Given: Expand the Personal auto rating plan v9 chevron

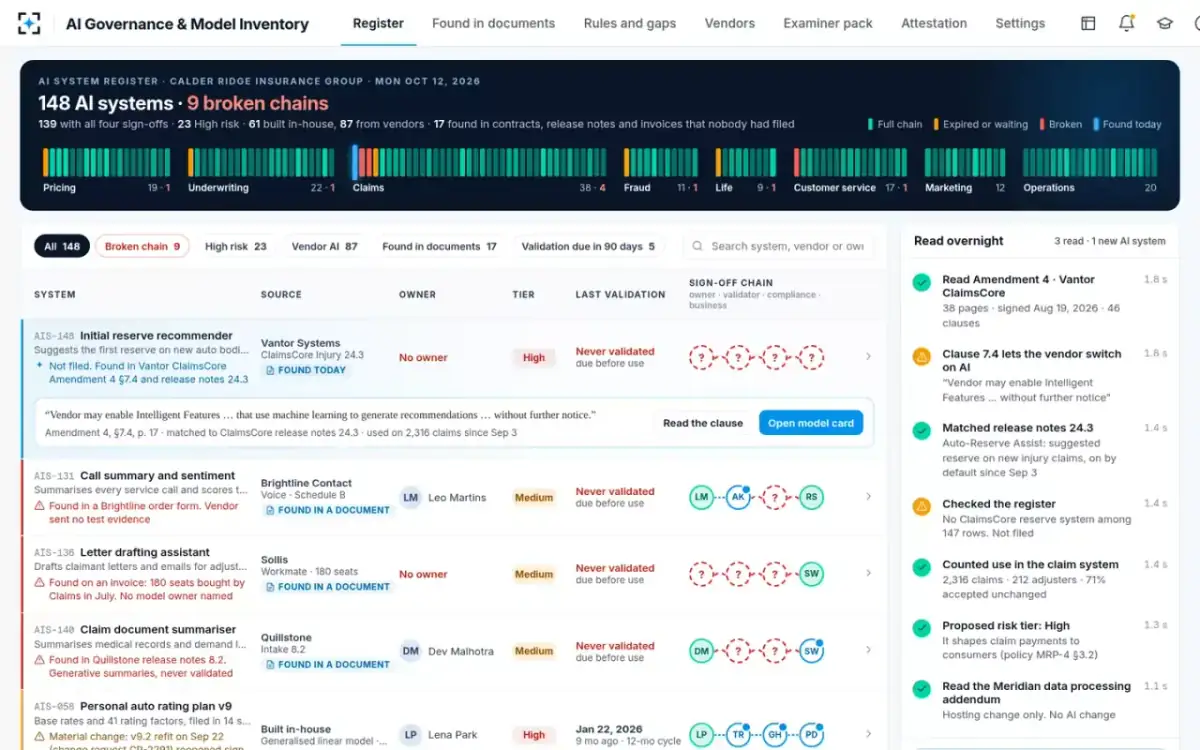Looking at the screenshot, I should (x=867, y=735).
